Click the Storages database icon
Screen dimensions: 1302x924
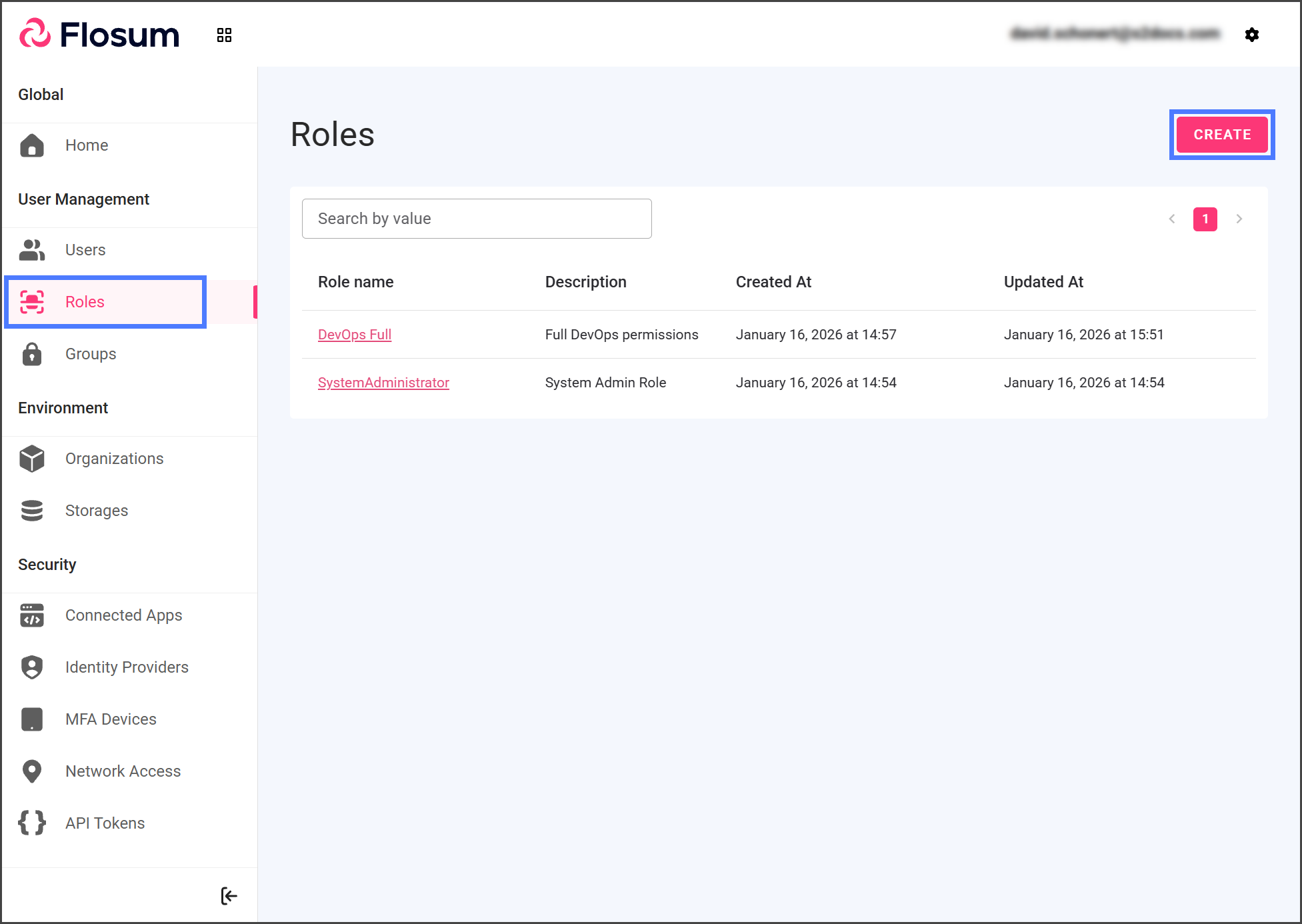pyautogui.click(x=32, y=511)
